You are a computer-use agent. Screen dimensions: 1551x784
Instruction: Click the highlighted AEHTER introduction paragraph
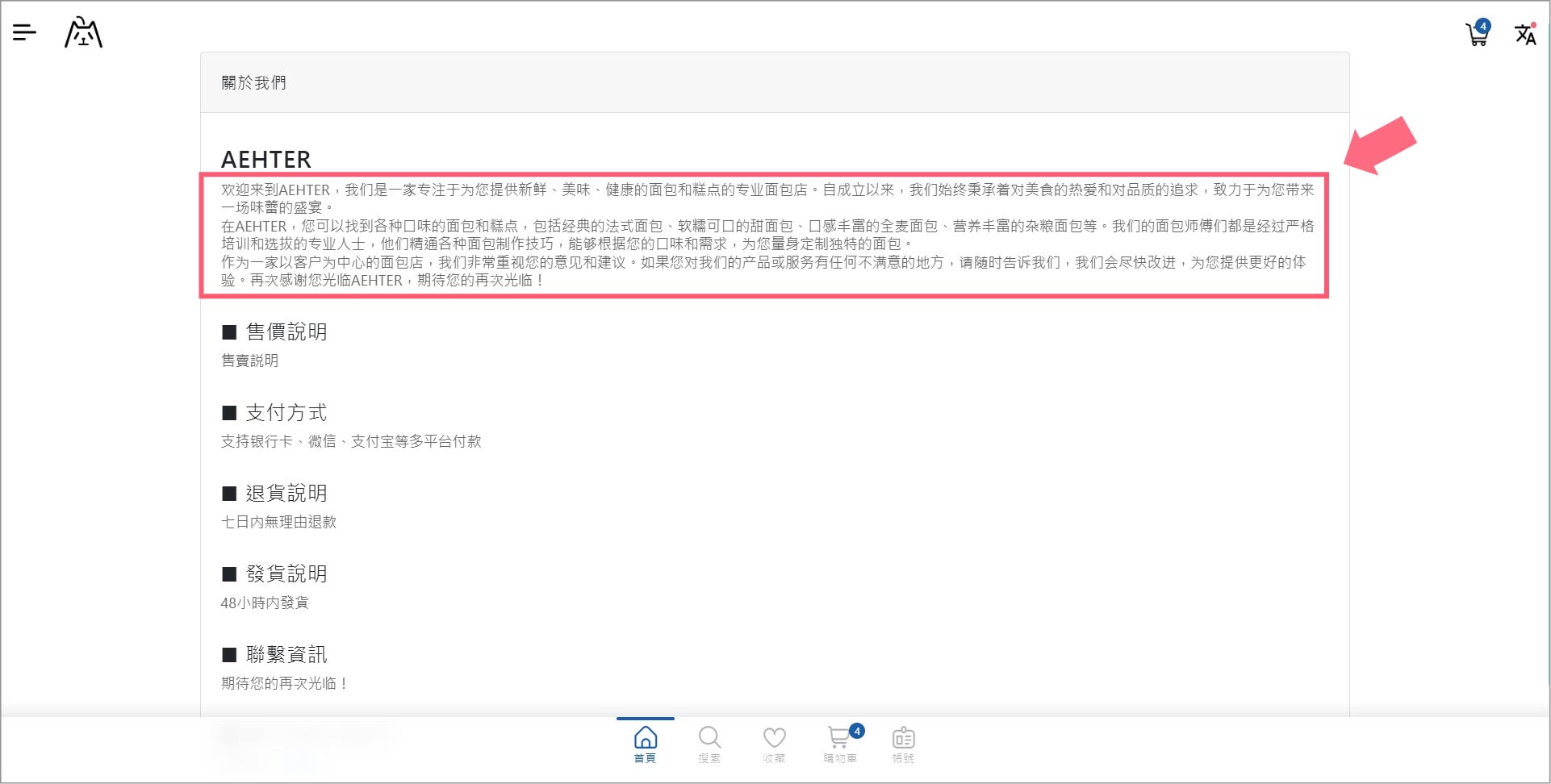coord(763,235)
